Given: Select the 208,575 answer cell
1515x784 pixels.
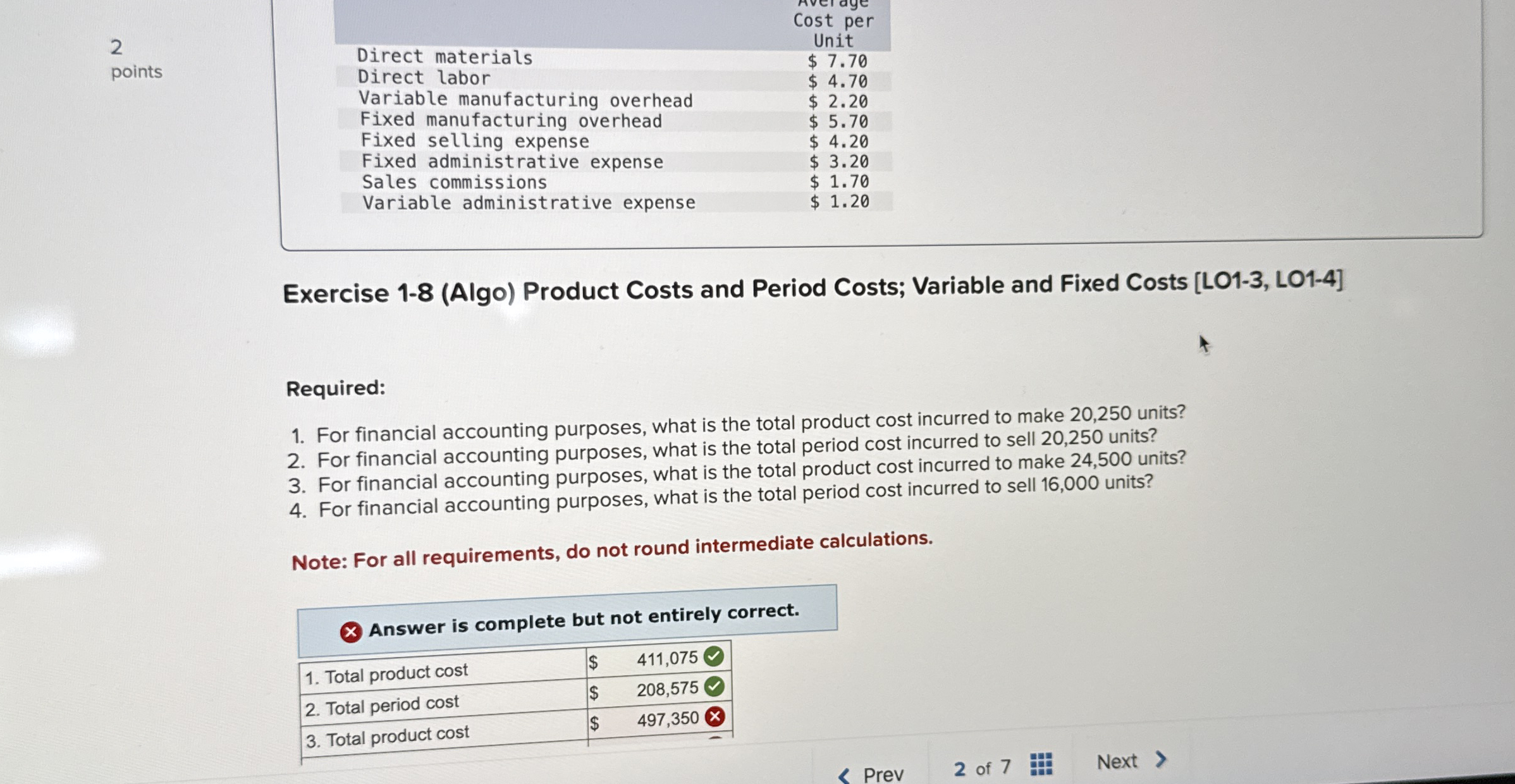Looking at the screenshot, I should tap(667, 689).
